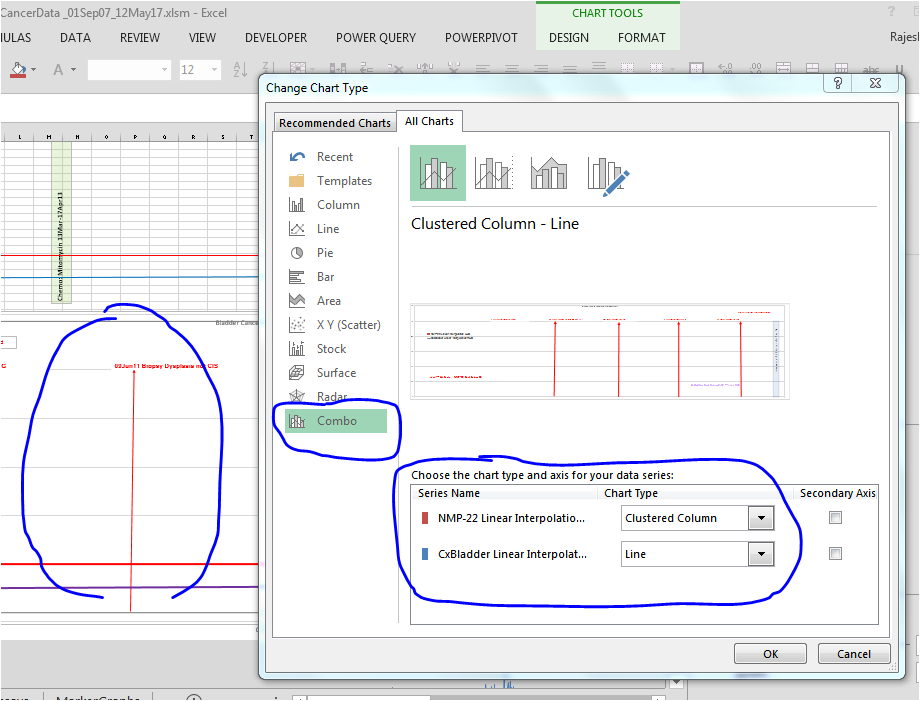Click the Font Color A icon
This screenshot has height=701, width=920.
(58, 70)
